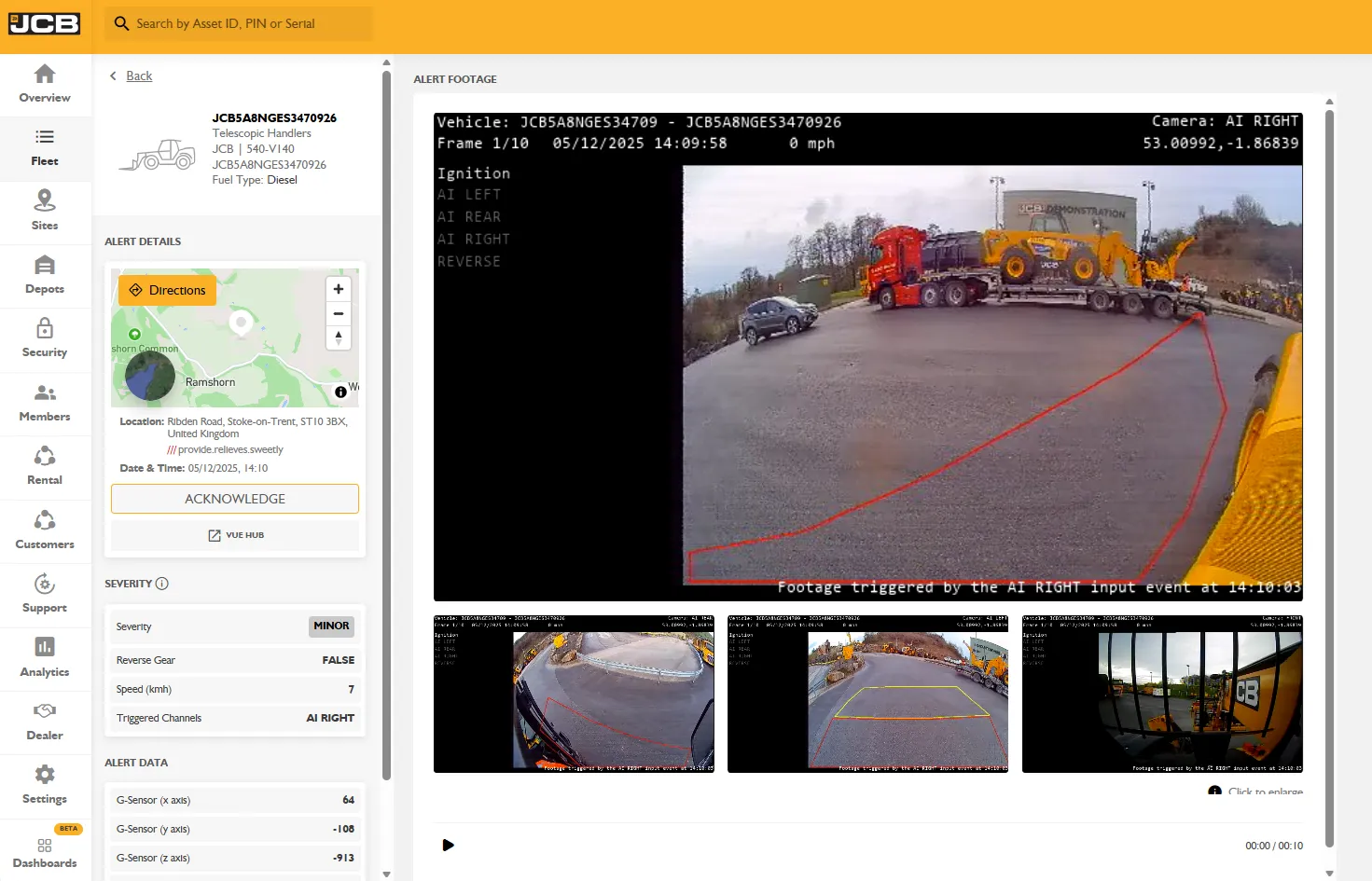
Task: Click the telescopic handler machine image
Action: [x=157, y=155]
